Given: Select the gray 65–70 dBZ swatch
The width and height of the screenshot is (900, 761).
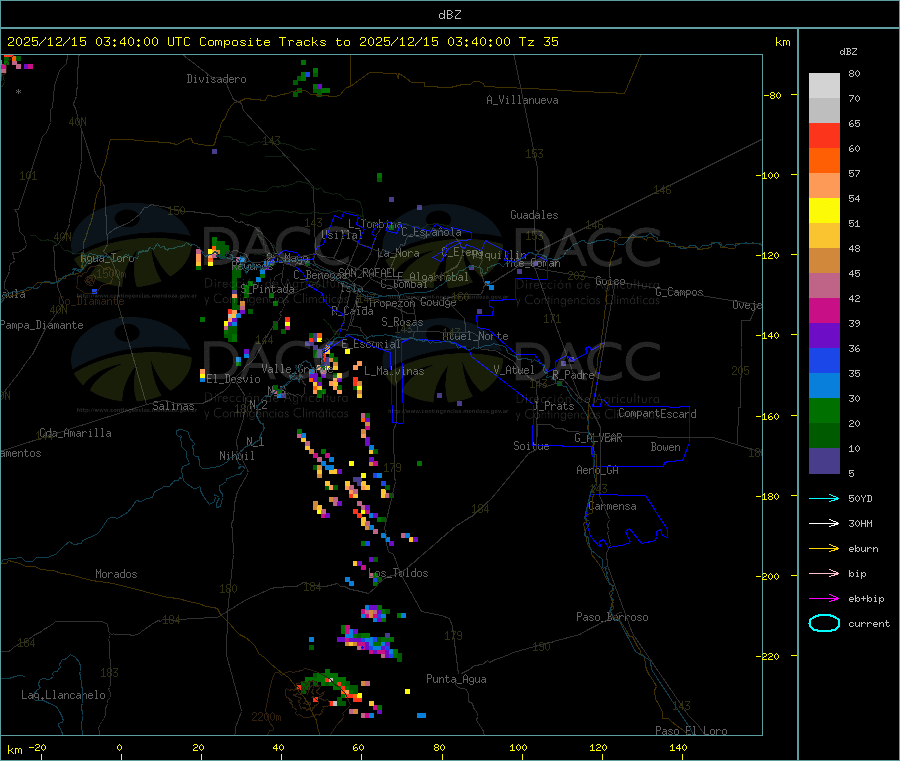Looking at the screenshot, I should pyautogui.click(x=824, y=111).
